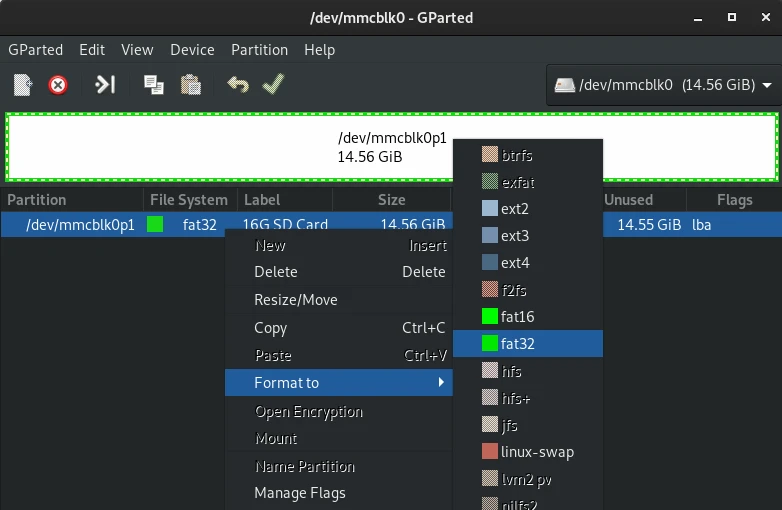Choose Delete from the context menu

pos(339,272)
